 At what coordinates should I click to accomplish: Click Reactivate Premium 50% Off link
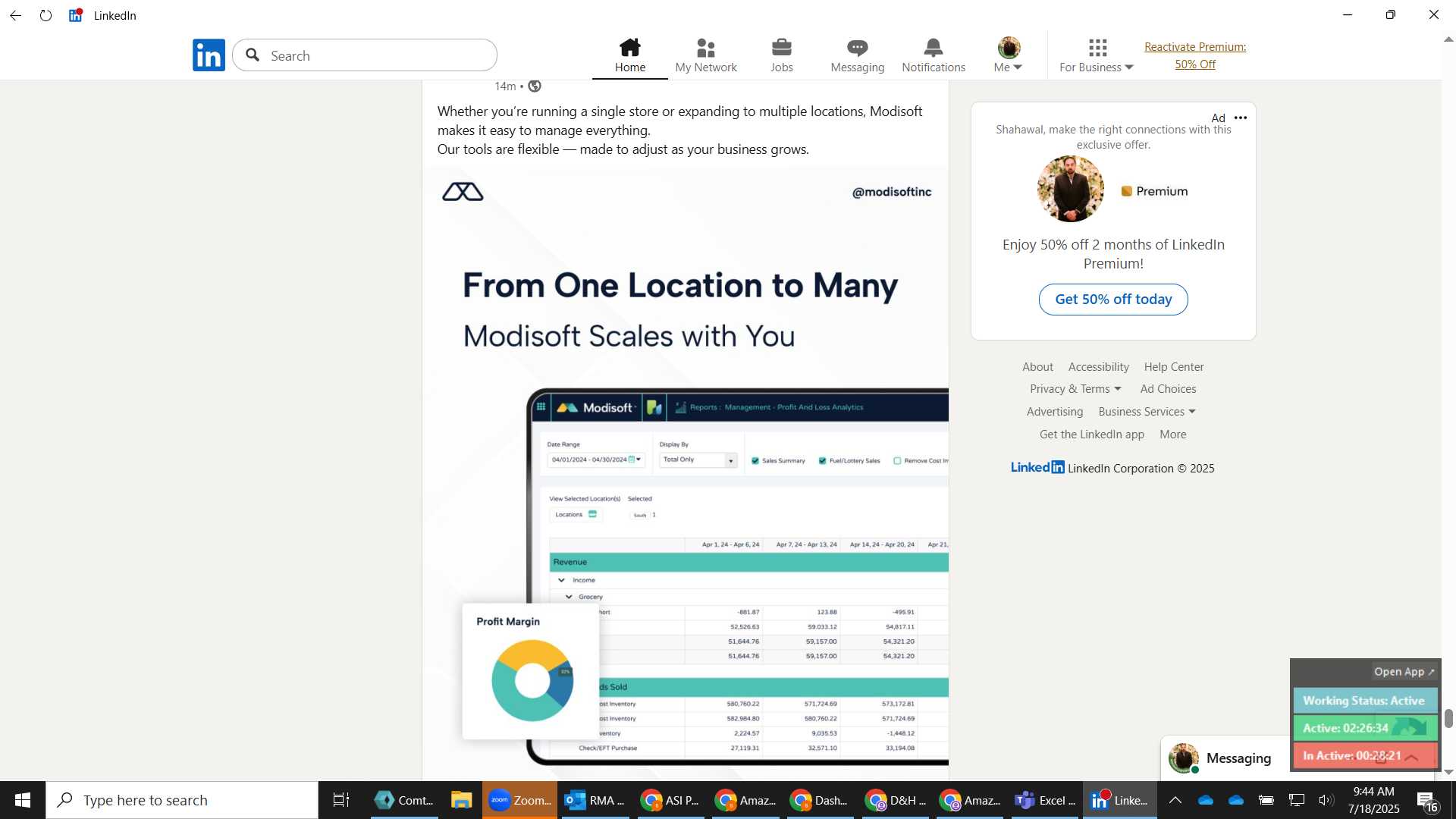pos(1195,55)
